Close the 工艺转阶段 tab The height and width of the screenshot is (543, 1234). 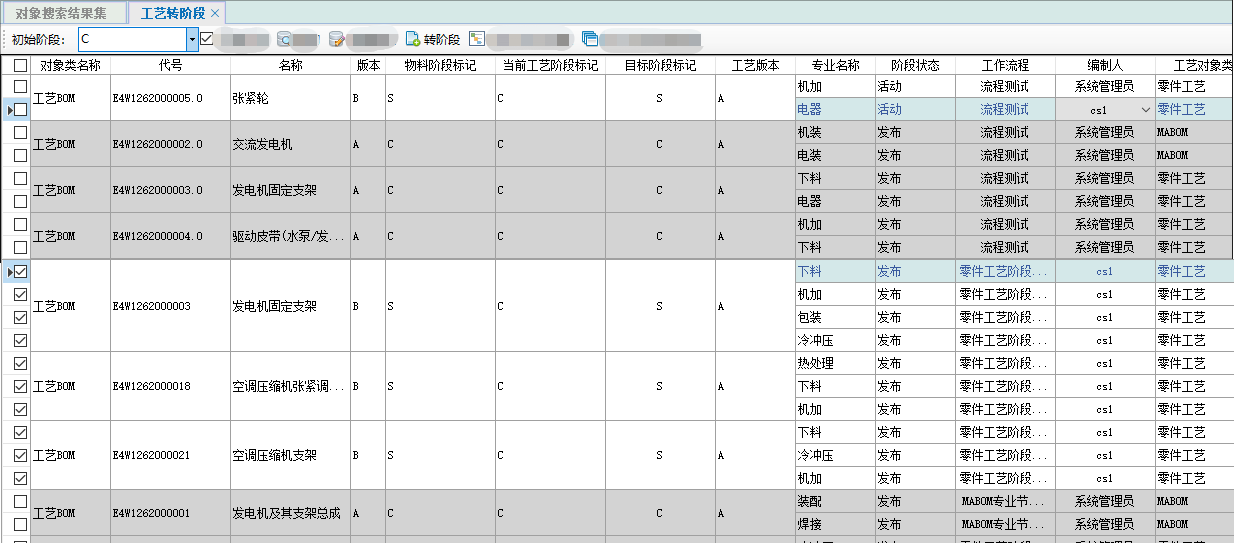coord(215,14)
